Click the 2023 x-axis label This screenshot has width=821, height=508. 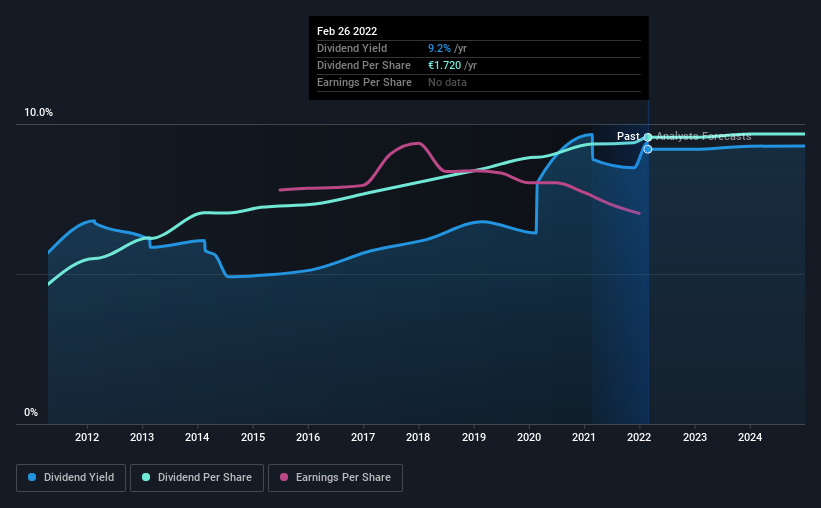(x=695, y=437)
